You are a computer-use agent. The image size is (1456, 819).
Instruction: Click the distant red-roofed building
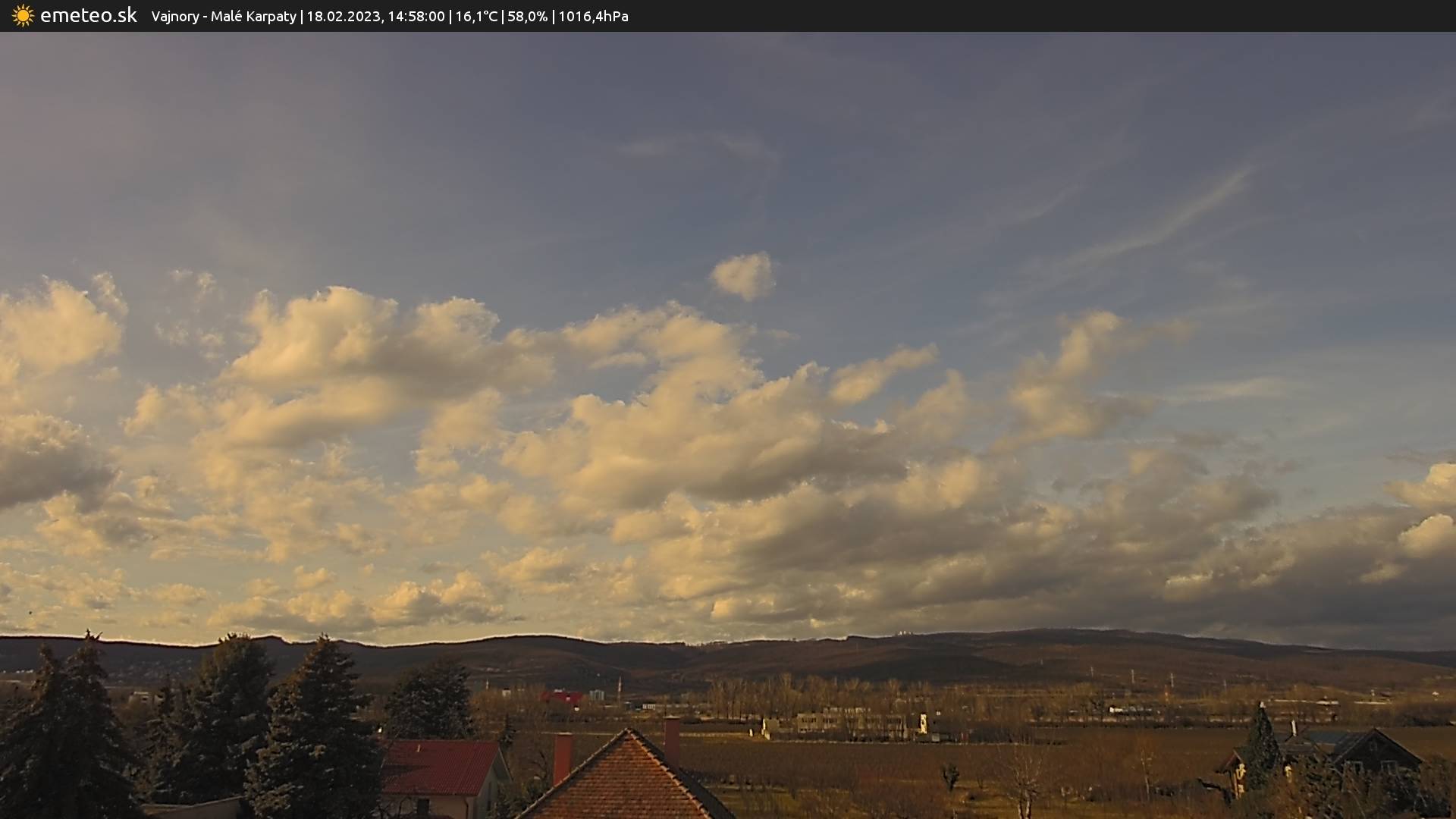pos(563,696)
